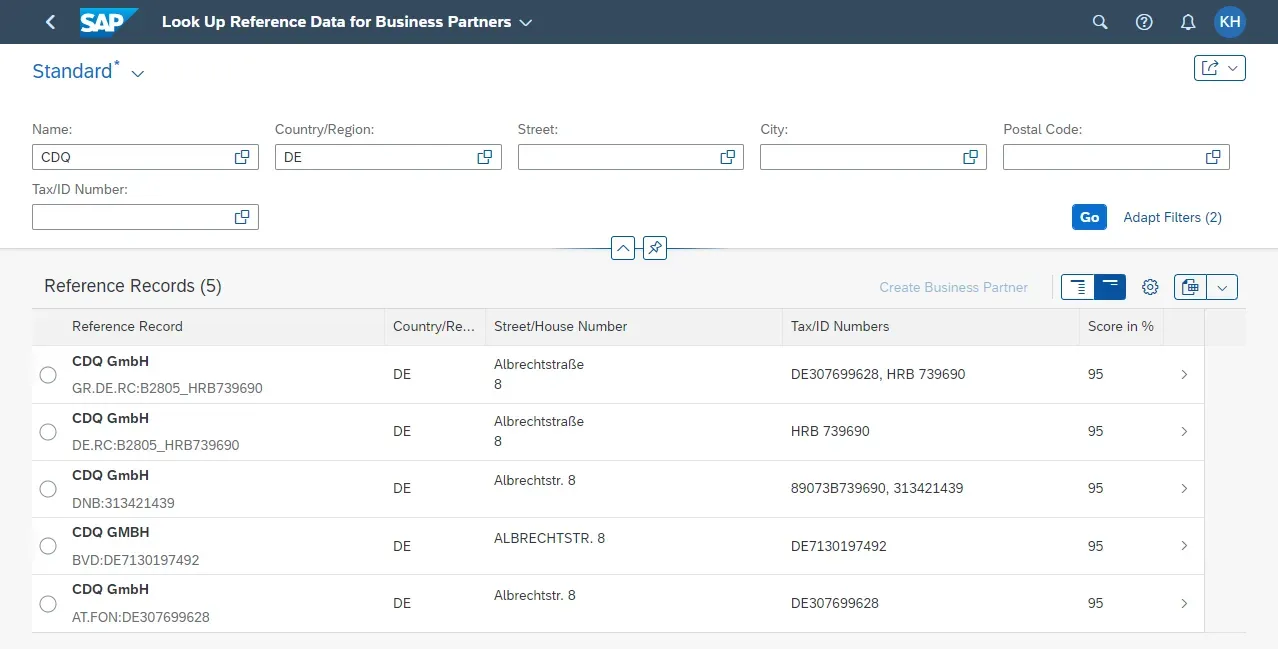
Task: Open the table settings gear
Action: 1150,287
